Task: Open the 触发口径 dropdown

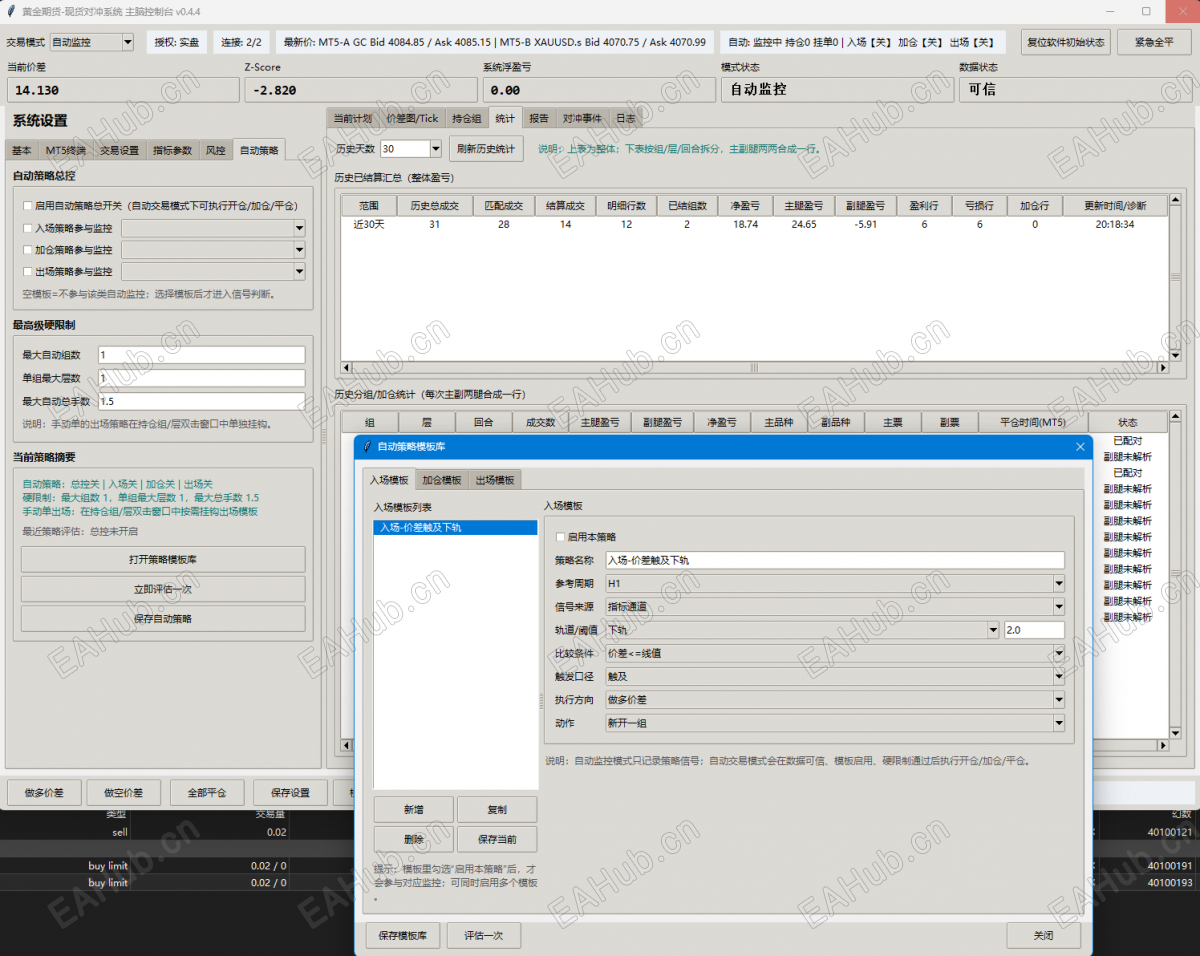Action: click(x=834, y=676)
